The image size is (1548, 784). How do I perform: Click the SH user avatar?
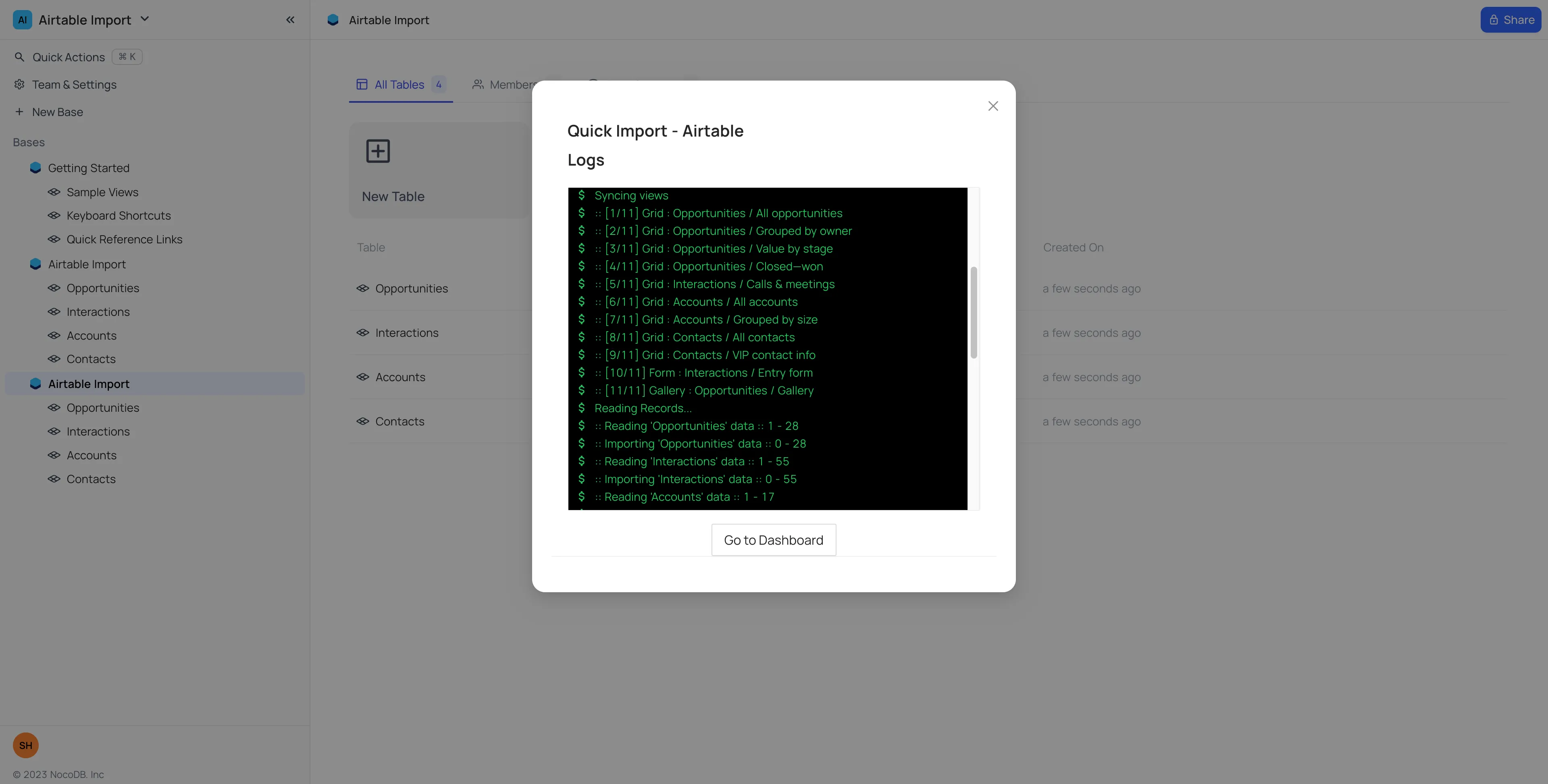(26, 745)
